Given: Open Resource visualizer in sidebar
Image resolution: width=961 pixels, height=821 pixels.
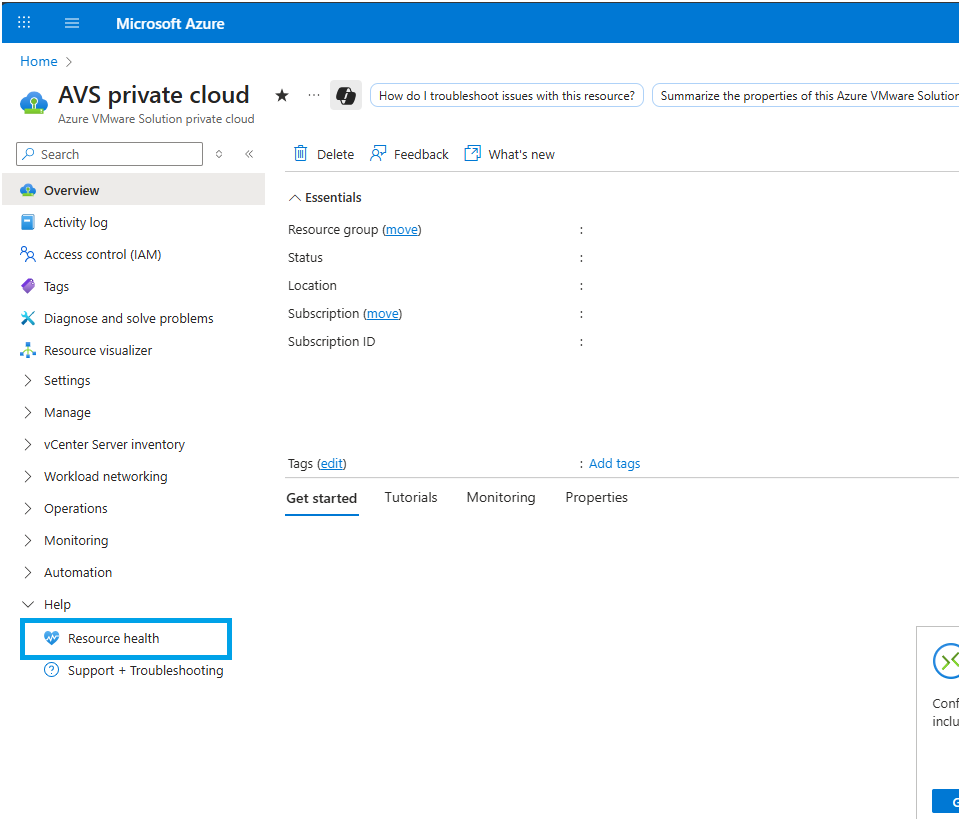Looking at the screenshot, I should tap(98, 350).
